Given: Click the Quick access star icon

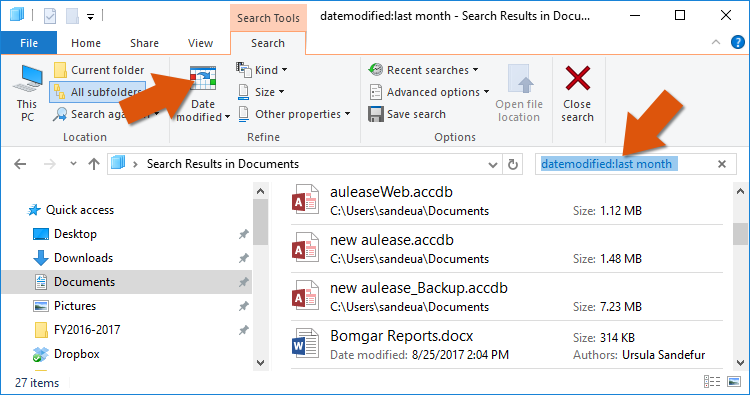Looking at the screenshot, I should 33,210.
